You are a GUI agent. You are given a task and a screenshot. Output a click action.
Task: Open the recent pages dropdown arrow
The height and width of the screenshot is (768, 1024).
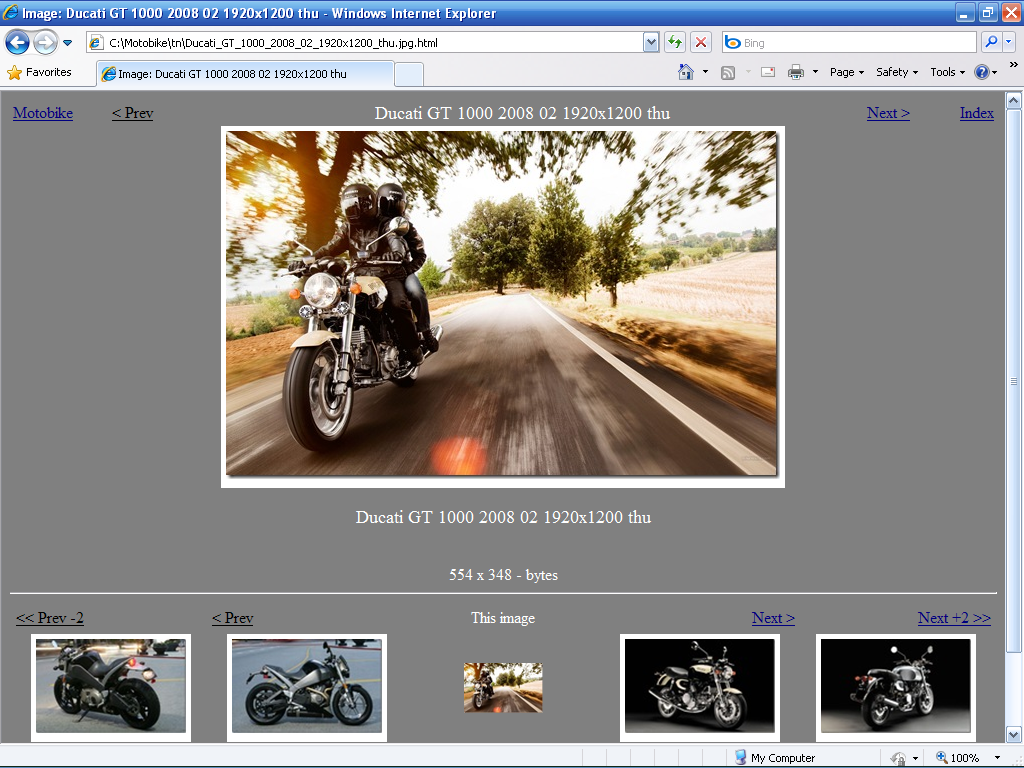pyautogui.click(x=67, y=43)
